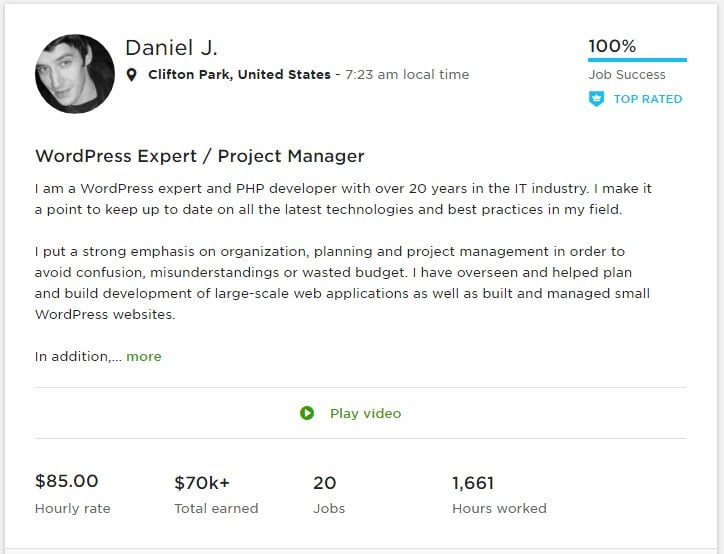Click Clifton Park, United States location
Image resolution: width=724 pixels, height=554 pixels.
pyautogui.click(x=239, y=75)
